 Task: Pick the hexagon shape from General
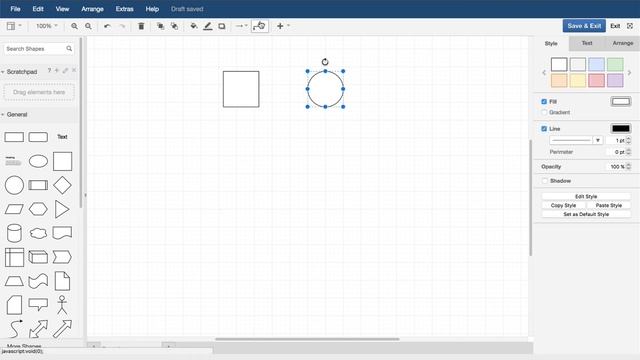(38, 209)
